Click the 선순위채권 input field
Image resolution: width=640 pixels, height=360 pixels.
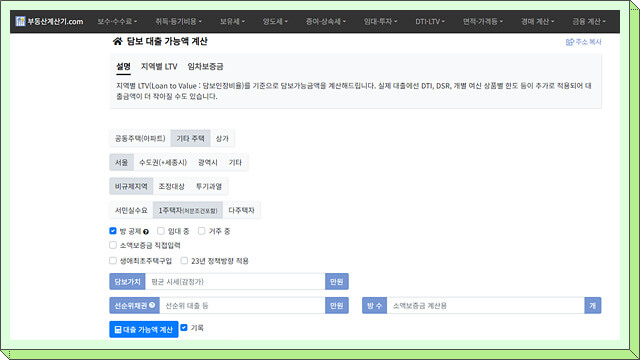pyautogui.click(x=242, y=305)
